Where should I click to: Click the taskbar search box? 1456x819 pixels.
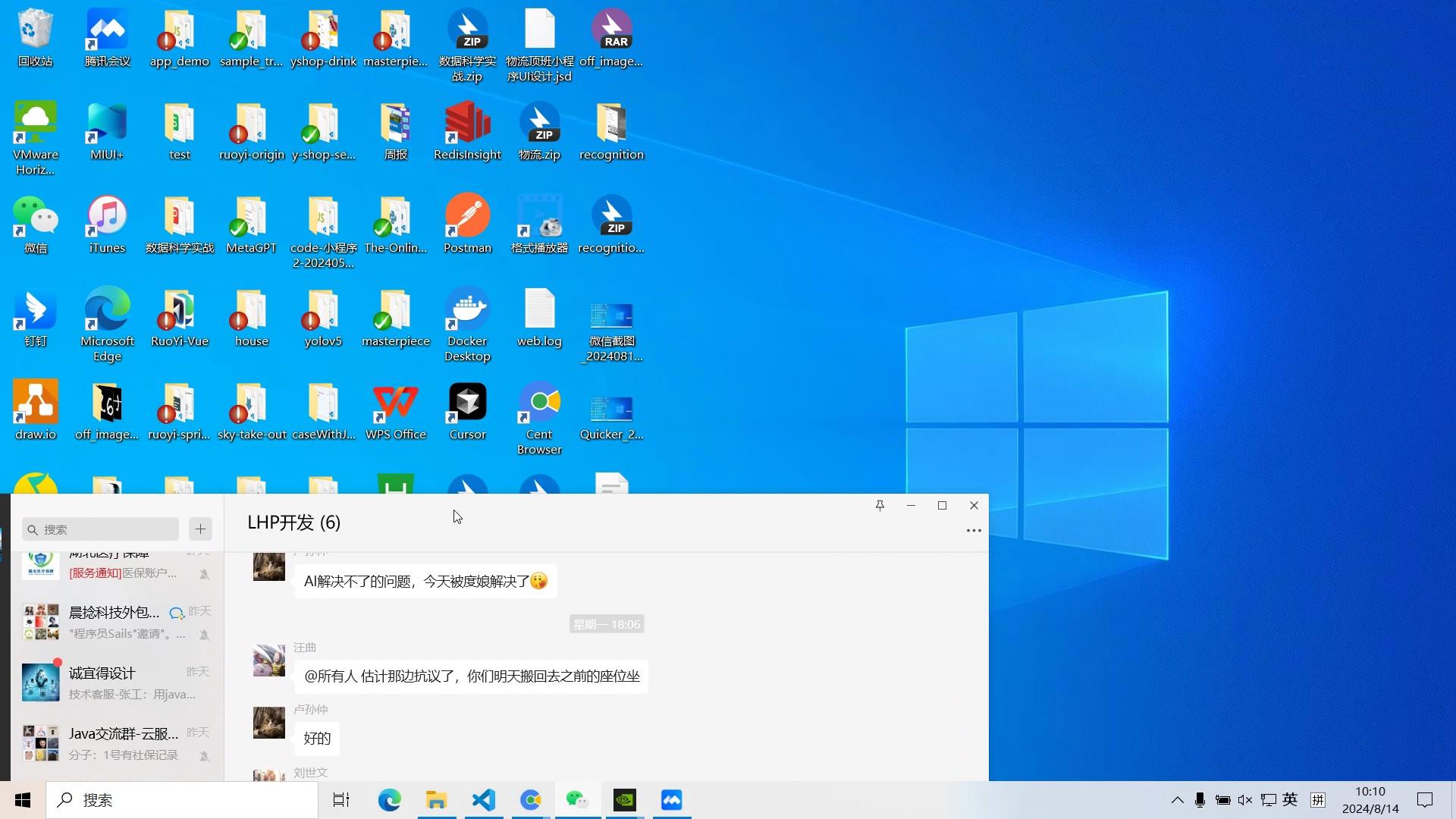coord(182,800)
